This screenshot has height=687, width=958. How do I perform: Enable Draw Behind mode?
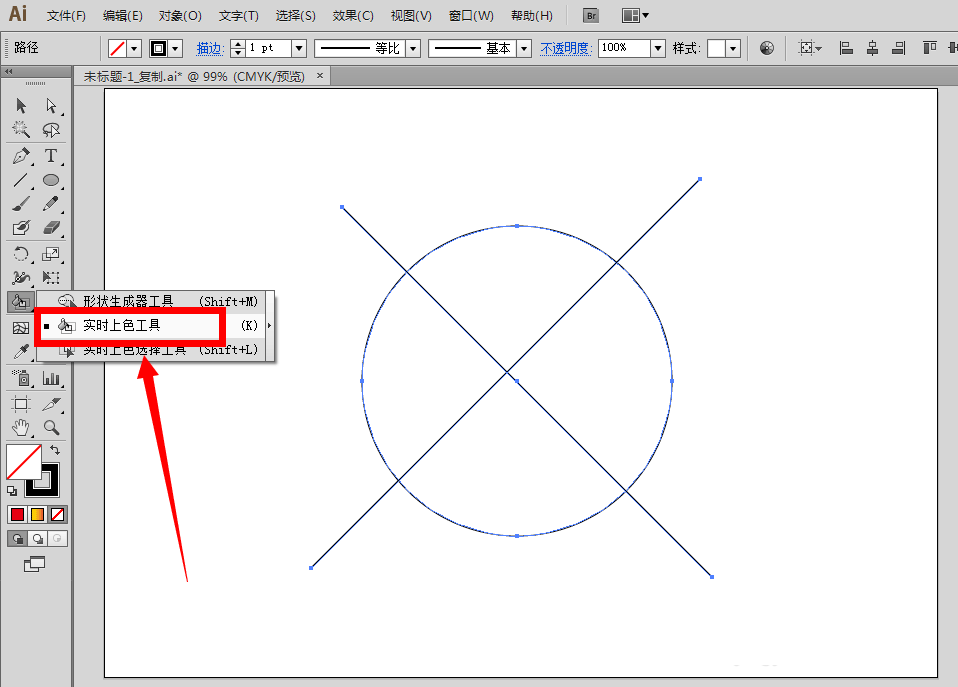tap(38, 538)
